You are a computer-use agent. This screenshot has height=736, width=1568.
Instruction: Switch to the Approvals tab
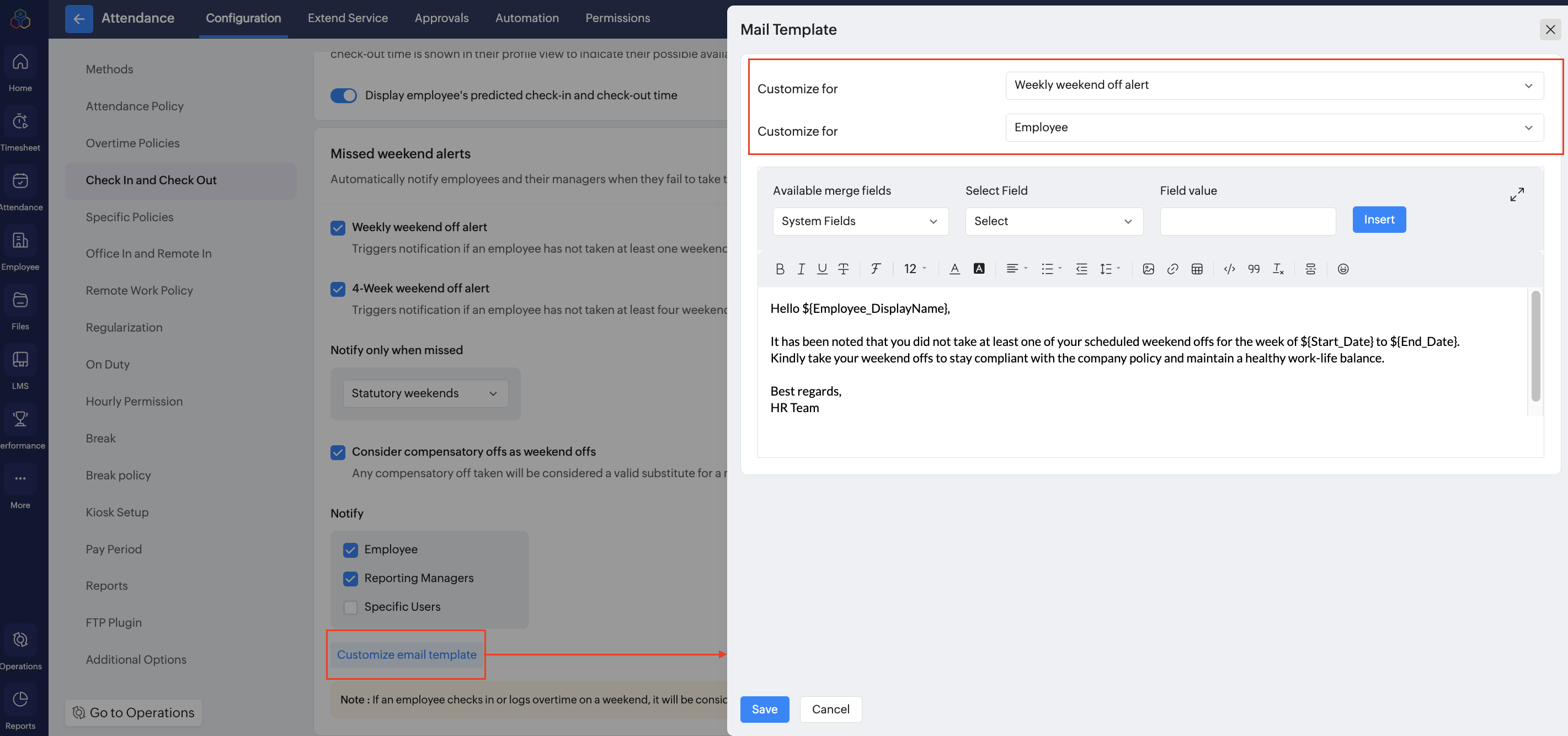coord(441,18)
